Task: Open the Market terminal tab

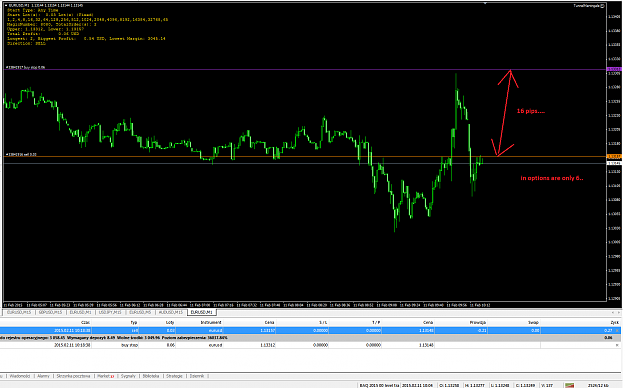Action: tap(105, 376)
